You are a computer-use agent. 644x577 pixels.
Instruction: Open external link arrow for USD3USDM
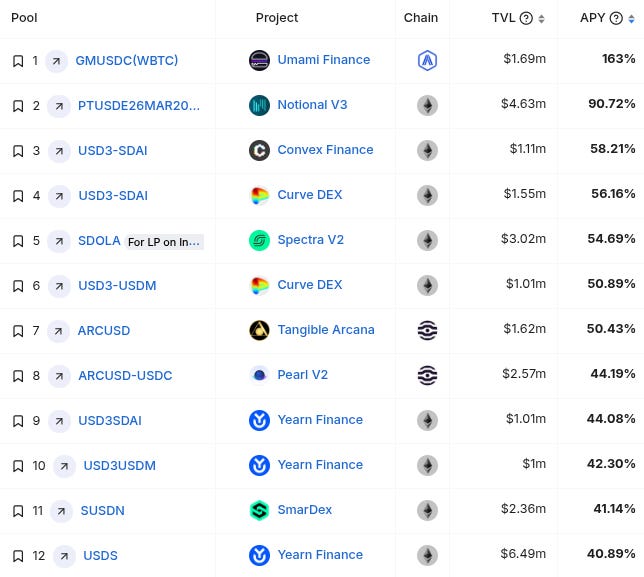[x=64, y=466]
